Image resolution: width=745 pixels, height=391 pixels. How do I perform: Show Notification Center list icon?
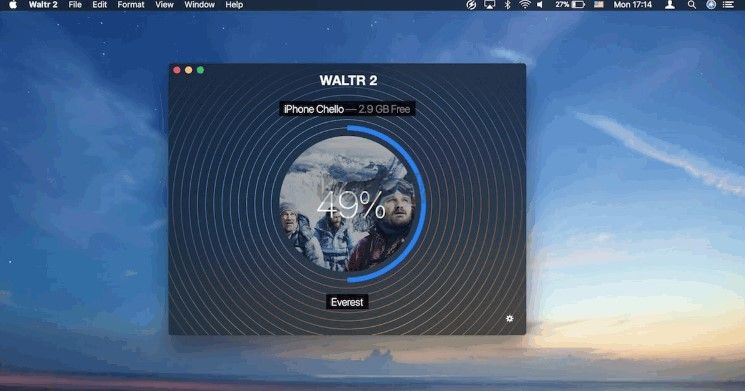(x=728, y=5)
